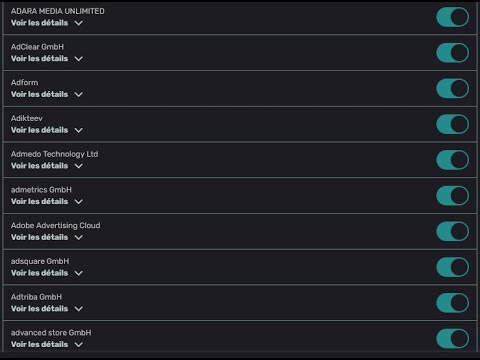Switch off Admedo Technology Ltd toggle
This screenshot has width=480, height=360.
(x=452, y=160)
